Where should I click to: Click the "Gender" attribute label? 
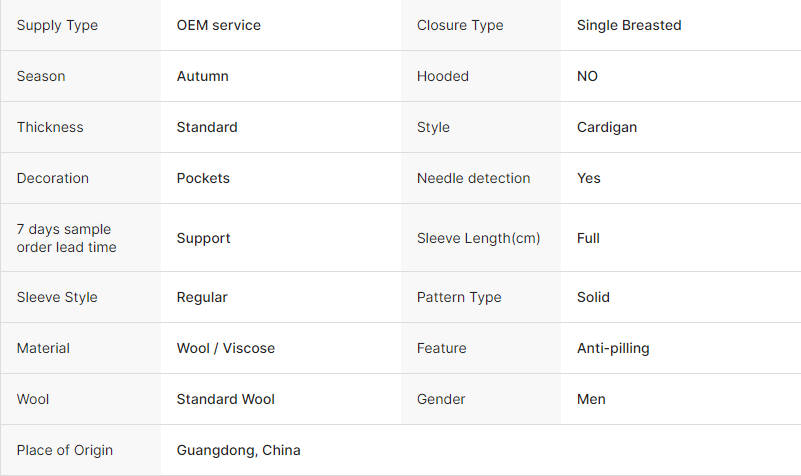point(441,399)
